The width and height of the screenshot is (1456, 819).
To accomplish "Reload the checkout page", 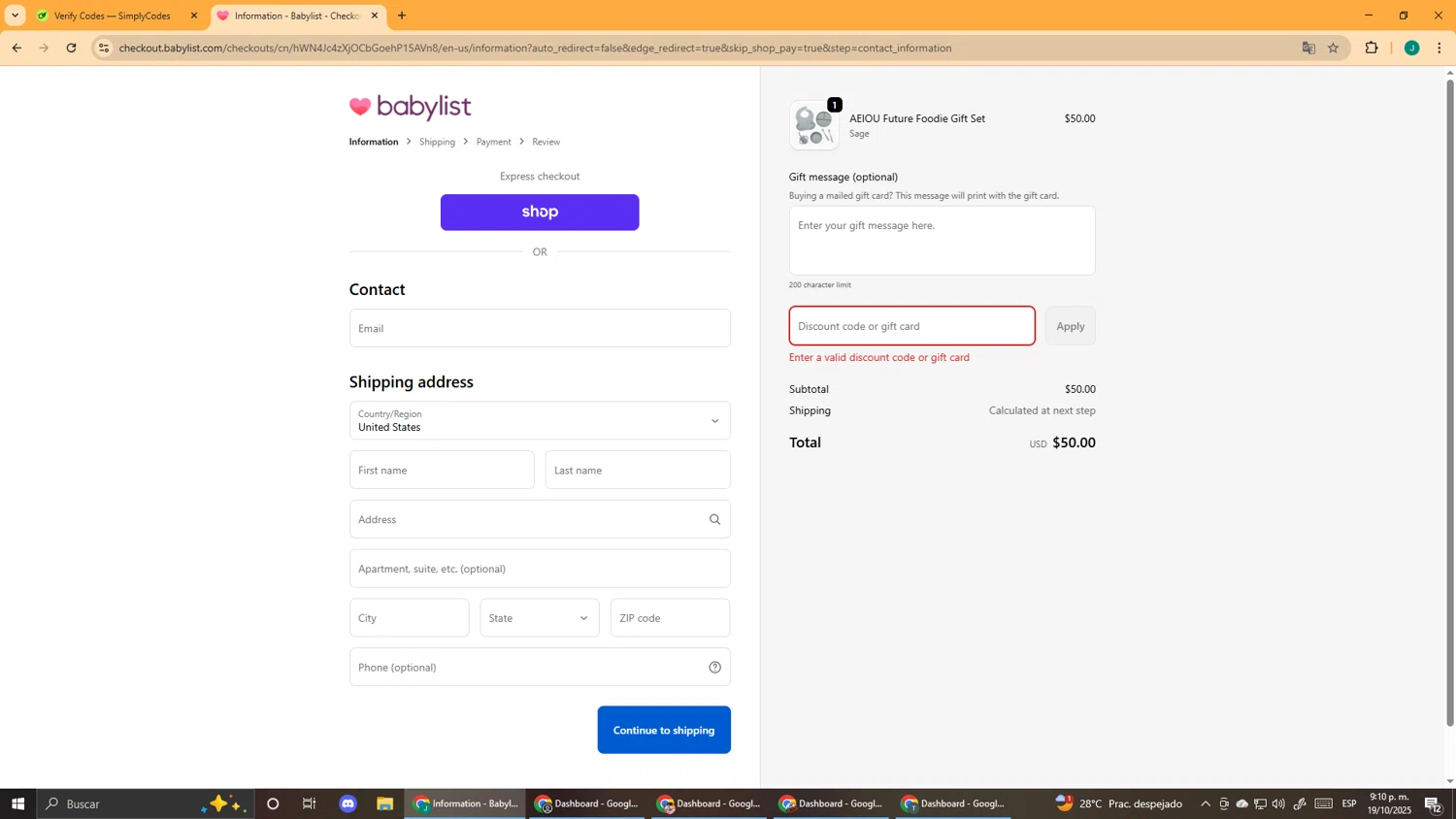I will (71, 48).
